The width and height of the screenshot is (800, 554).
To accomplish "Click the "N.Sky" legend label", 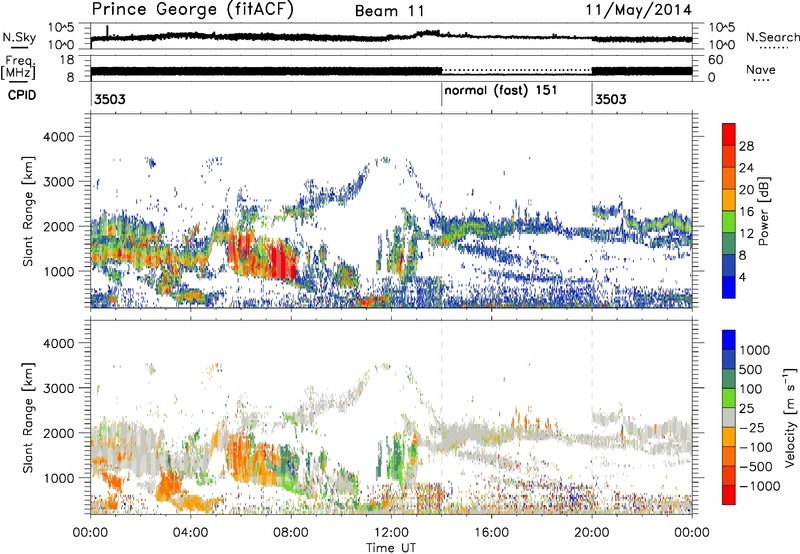I will tap(19, 37).
